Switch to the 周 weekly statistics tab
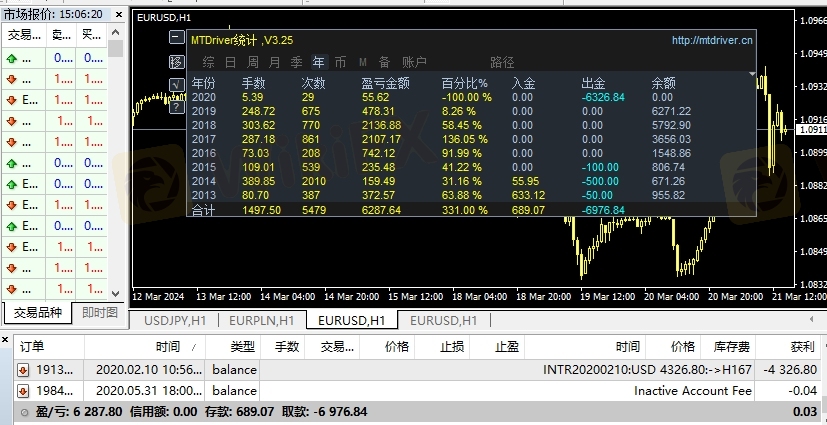The width and height of the screenshot is (827, 425). (253, 62)
